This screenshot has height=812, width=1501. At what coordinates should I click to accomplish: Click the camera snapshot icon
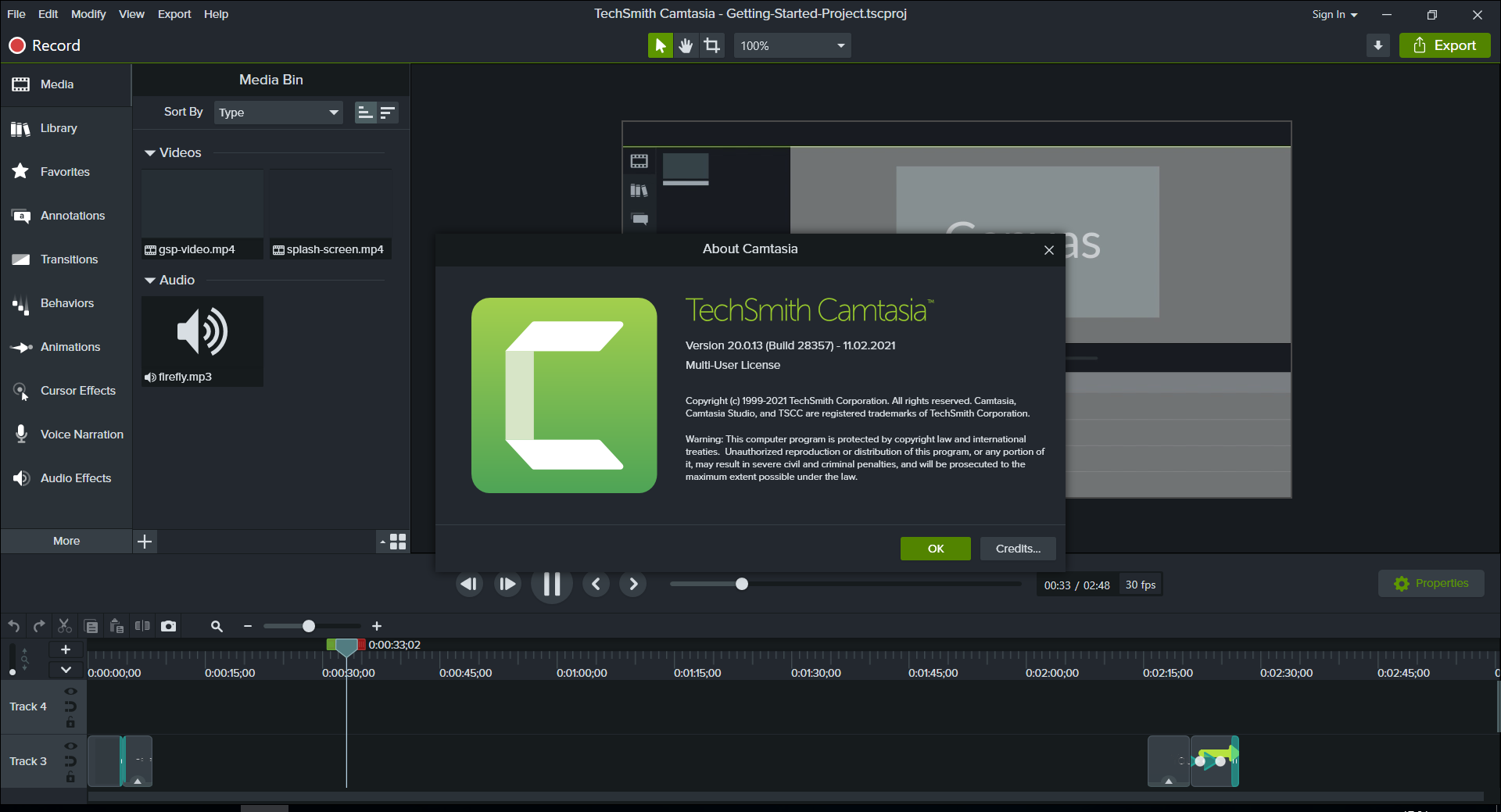coord(168,626)
